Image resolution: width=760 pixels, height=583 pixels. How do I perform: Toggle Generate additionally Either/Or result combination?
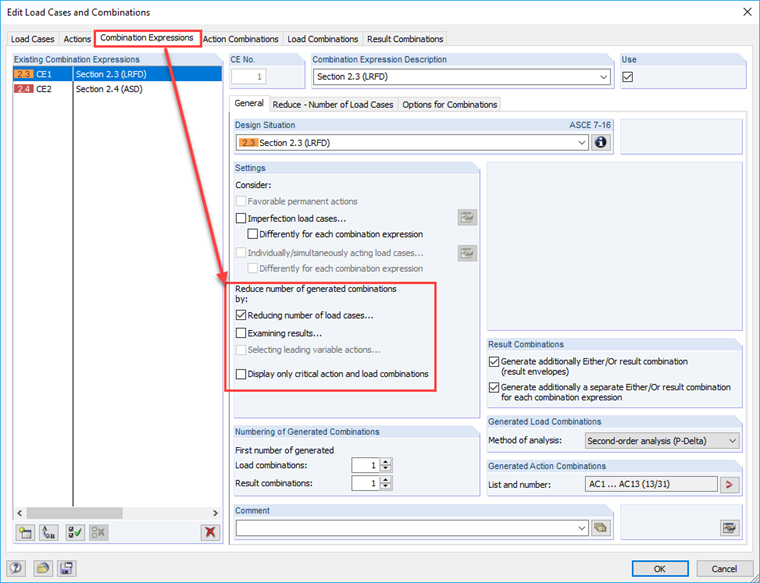click(x=494, y=362)
